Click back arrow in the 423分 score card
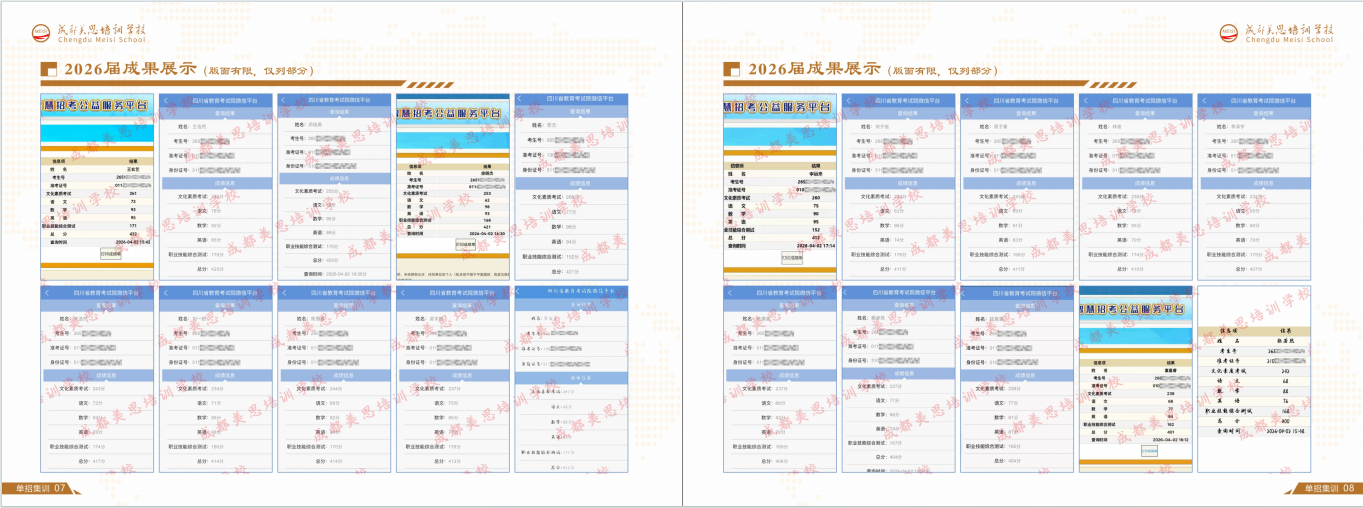 tap(283, 100)
